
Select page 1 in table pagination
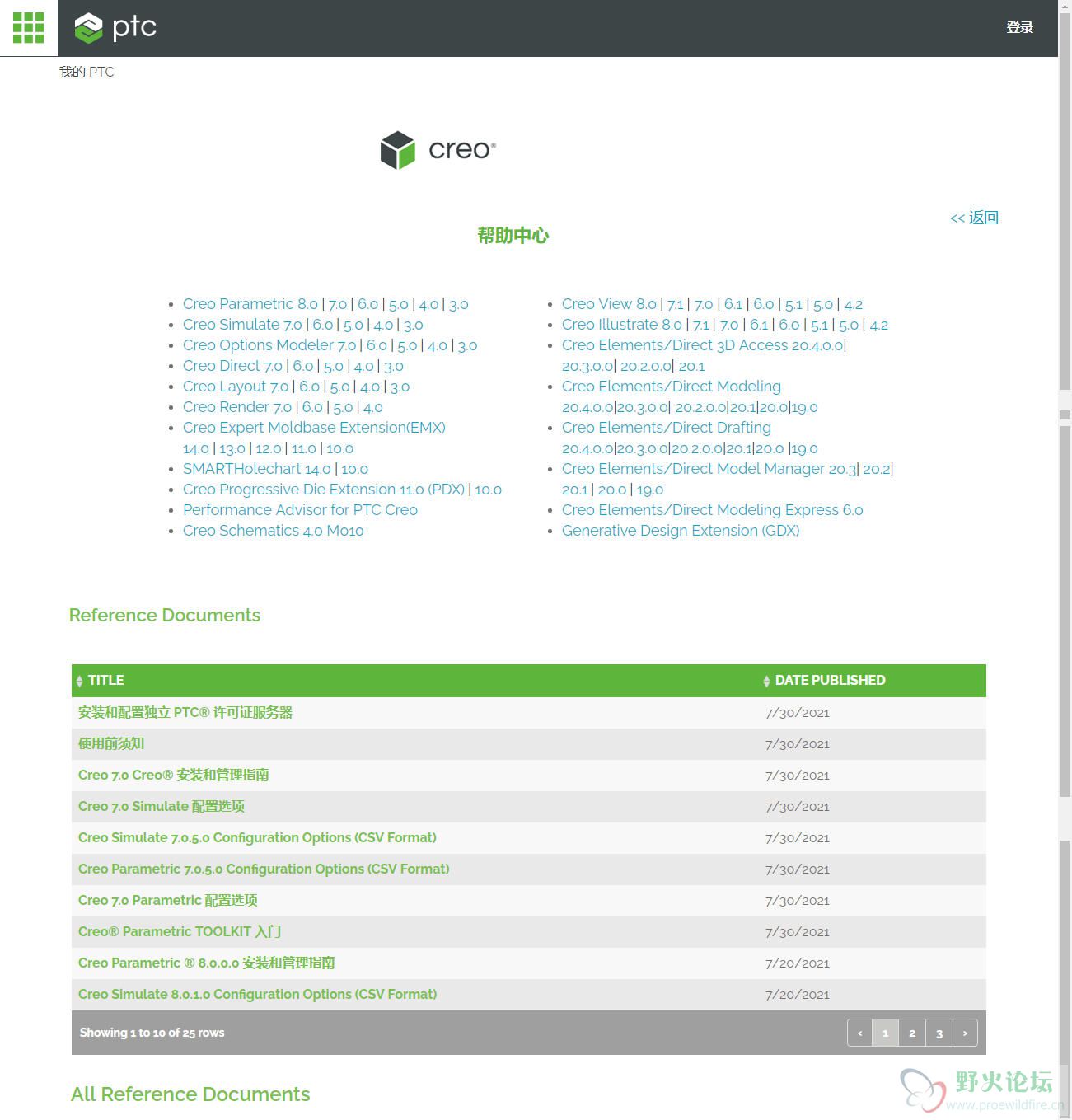click(x=886, y=1033)
